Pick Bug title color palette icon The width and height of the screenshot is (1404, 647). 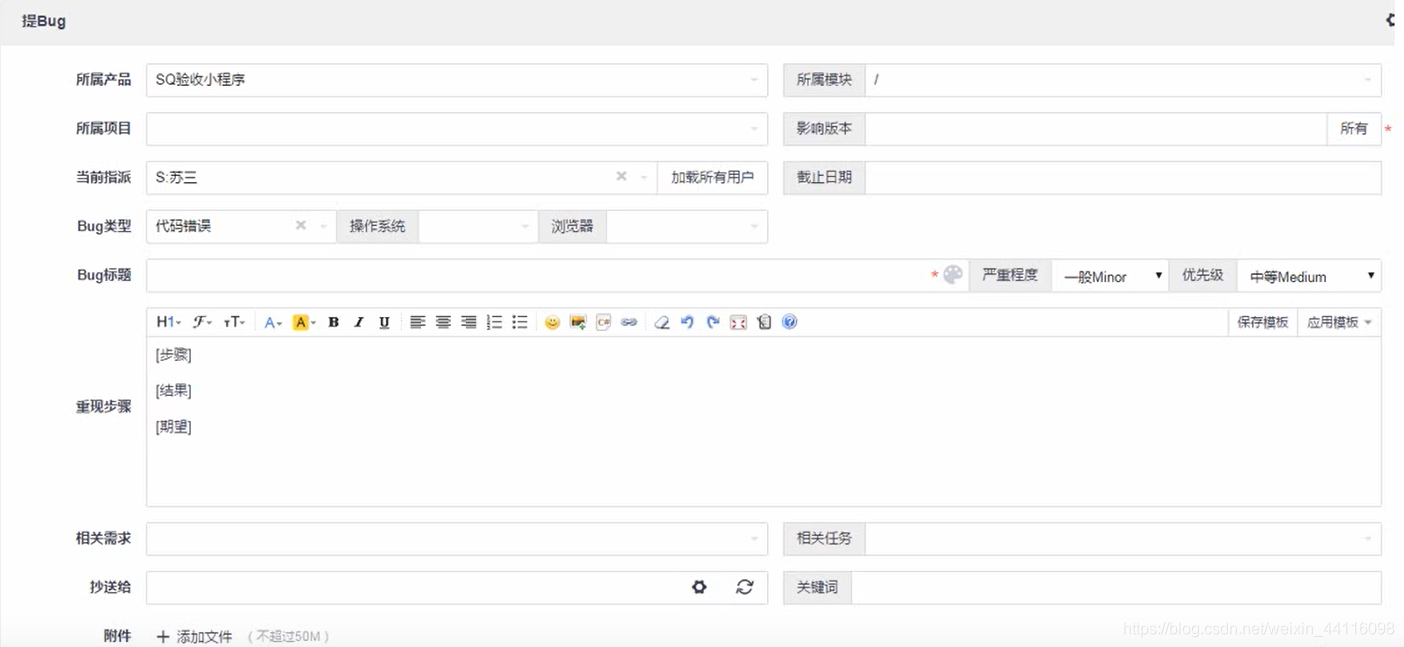tap(953, 274)
